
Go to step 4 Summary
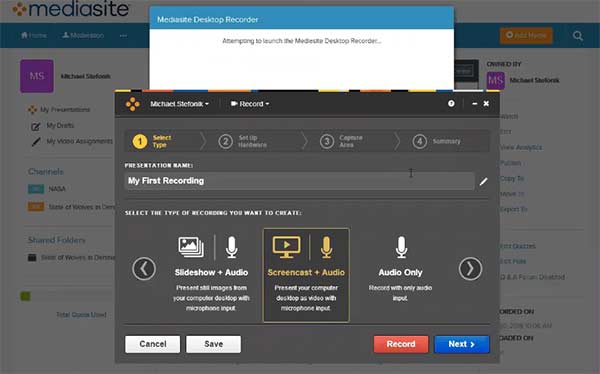437,141
